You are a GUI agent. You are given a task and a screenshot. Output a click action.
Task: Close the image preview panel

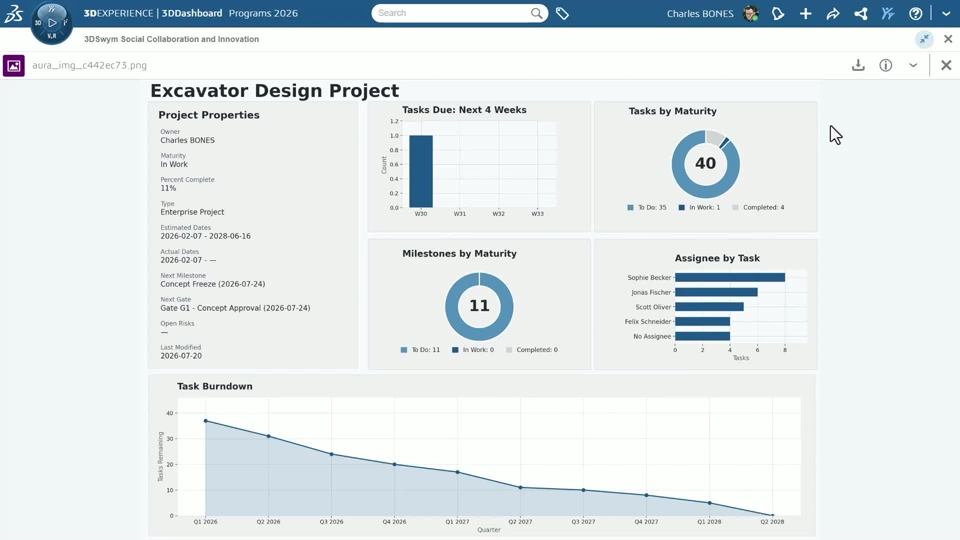coord(946,65)
